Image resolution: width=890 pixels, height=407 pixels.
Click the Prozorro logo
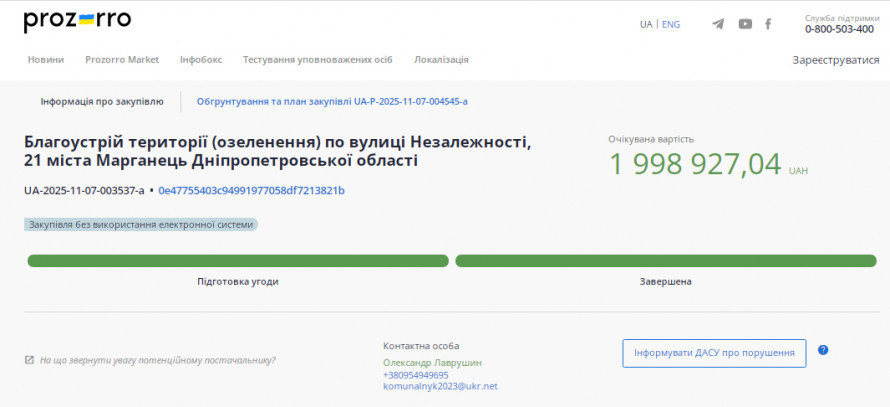[x=77, y=21]
